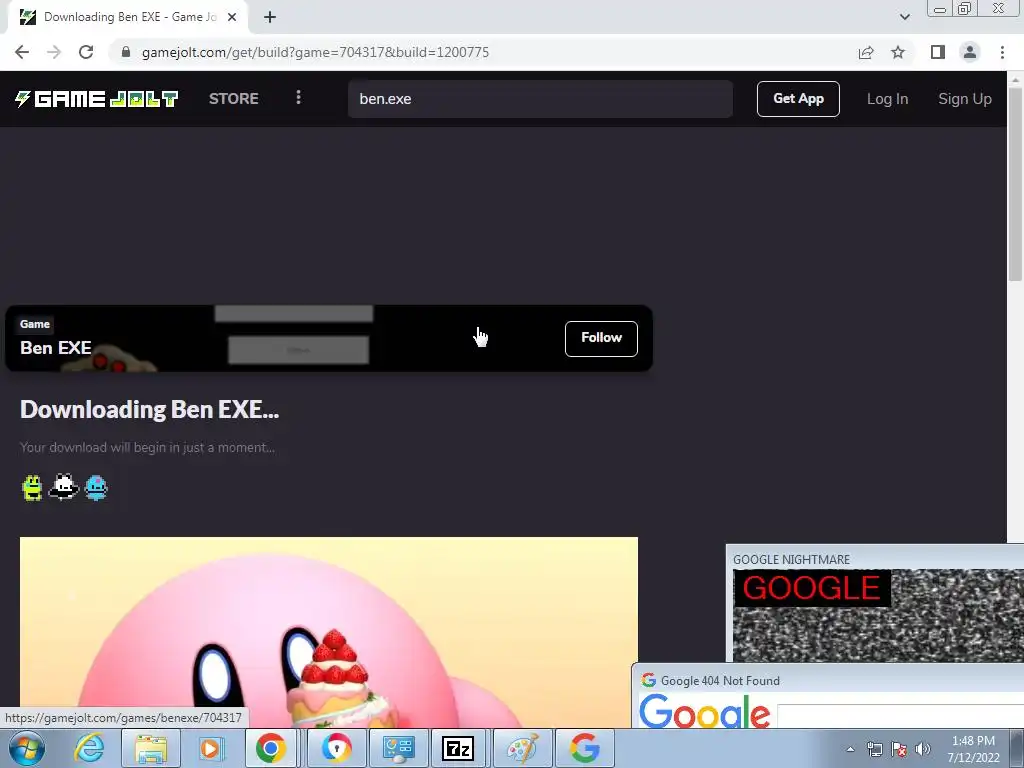Open the control panel taskbar icon
Viewport: 1024px width, 768px height.
pyautogui.click(x=398, y=748)
